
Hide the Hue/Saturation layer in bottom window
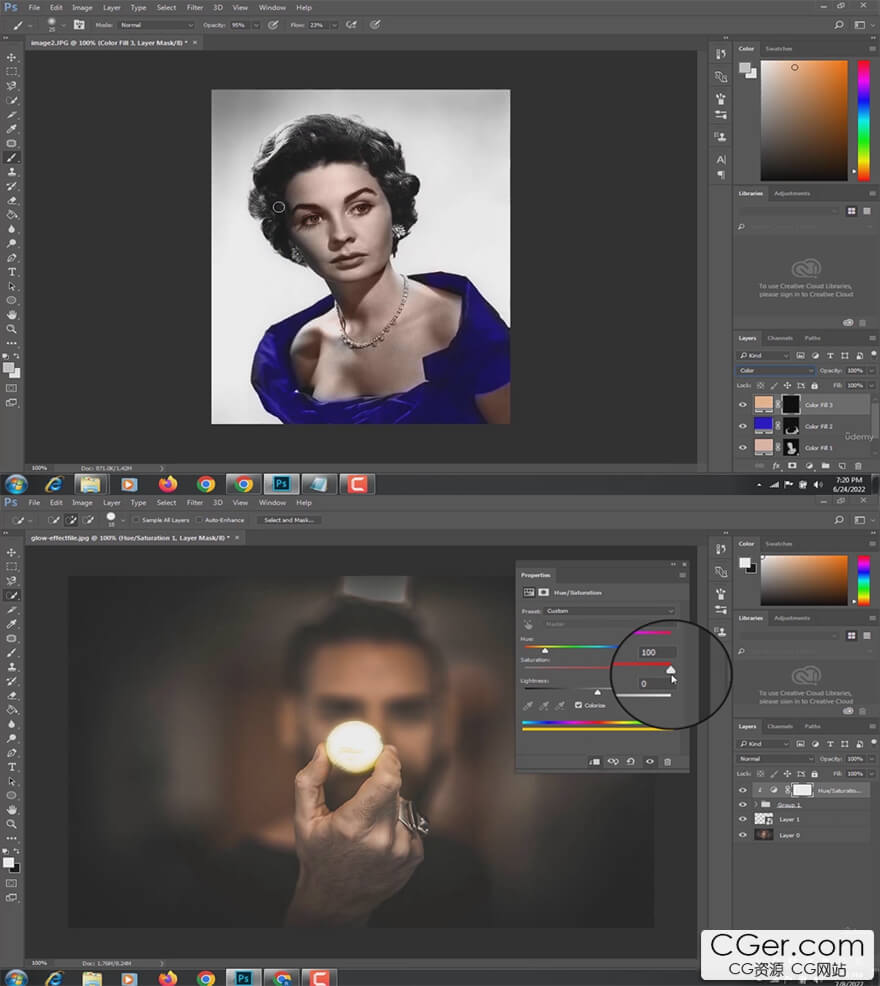pyautogui.click(x=742, y=790)
